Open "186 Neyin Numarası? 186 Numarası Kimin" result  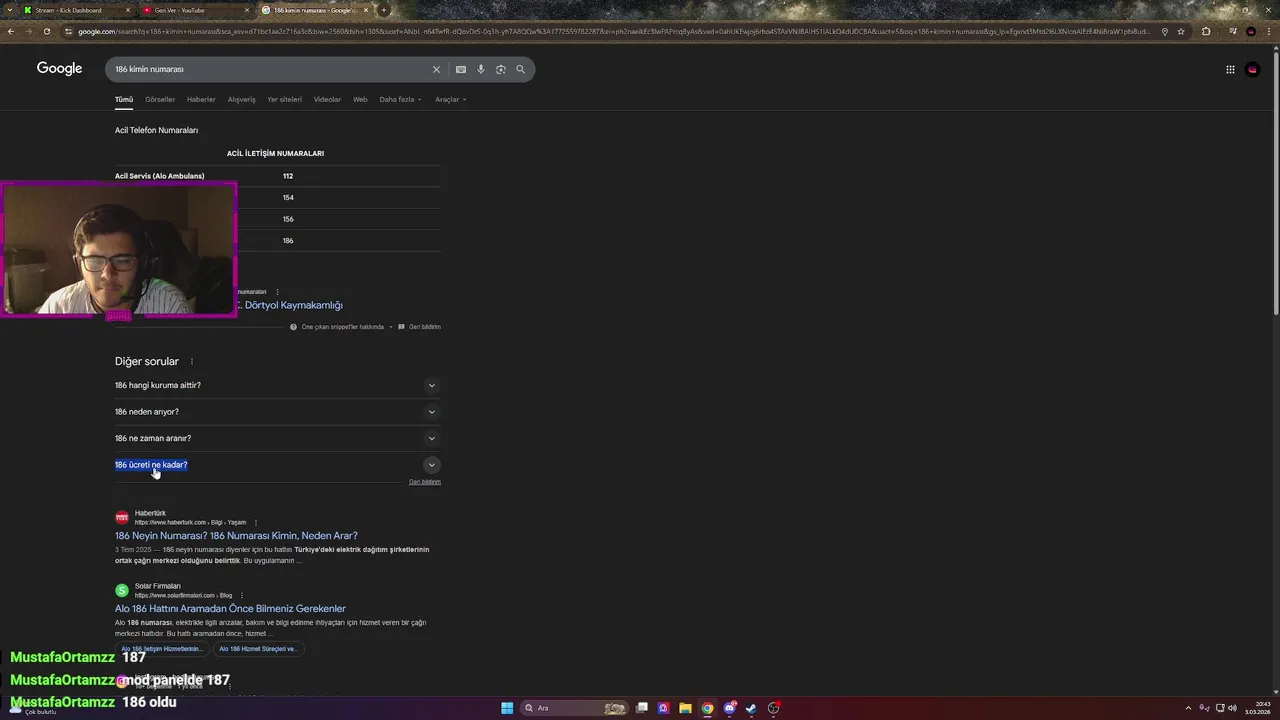click(x=236, y=536)
